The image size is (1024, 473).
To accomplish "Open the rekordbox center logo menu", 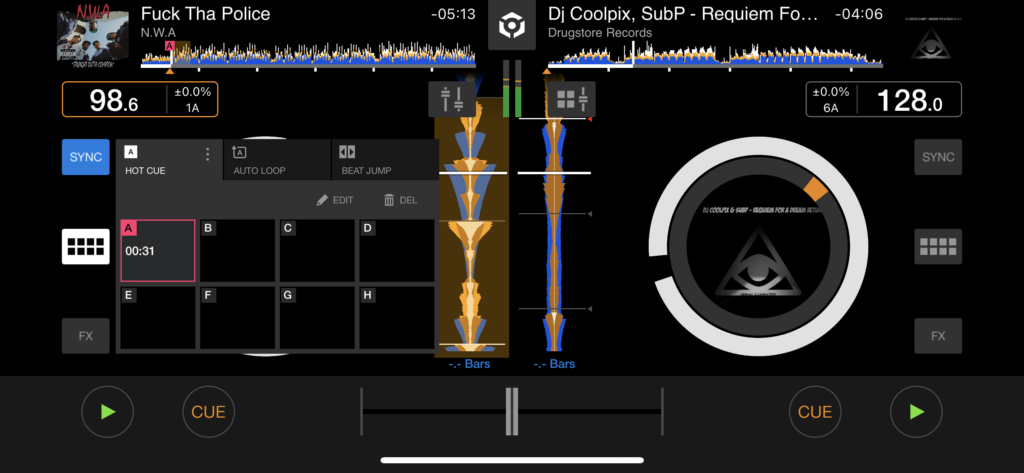I will point(512,27).
